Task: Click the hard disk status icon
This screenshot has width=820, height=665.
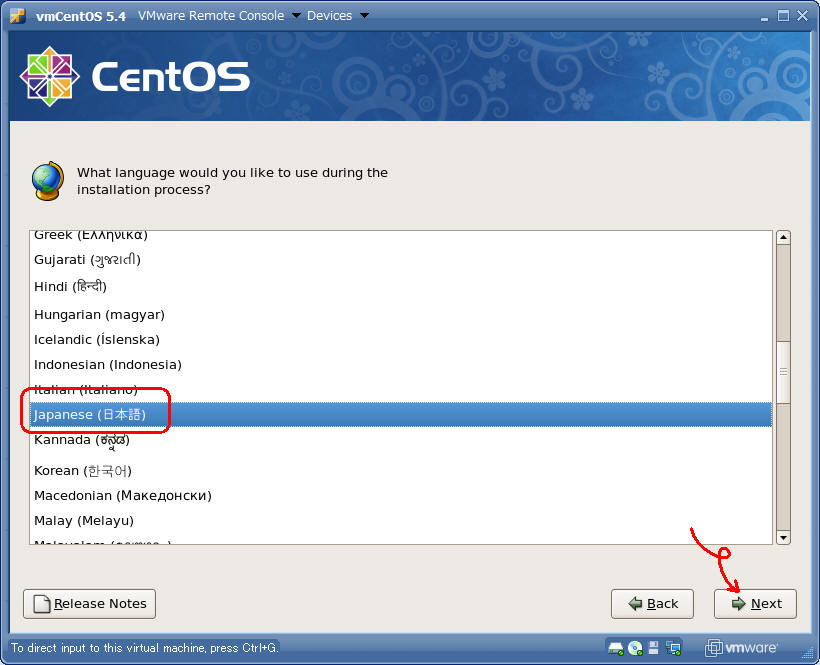Action: coord(616,647)
